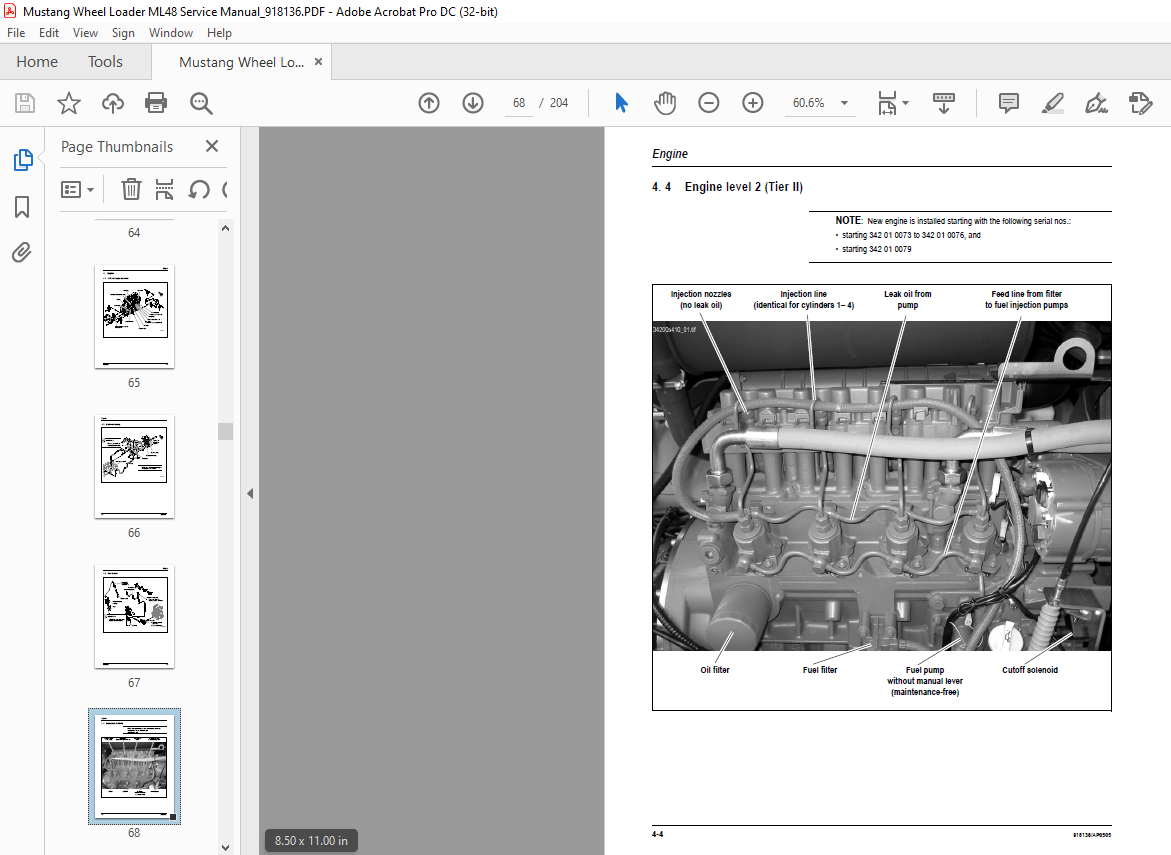The height and width of the screenshot is (855, 1171).
Task: Go to previous page arrow
Action: pyautogui.click(x=429, y=103)
